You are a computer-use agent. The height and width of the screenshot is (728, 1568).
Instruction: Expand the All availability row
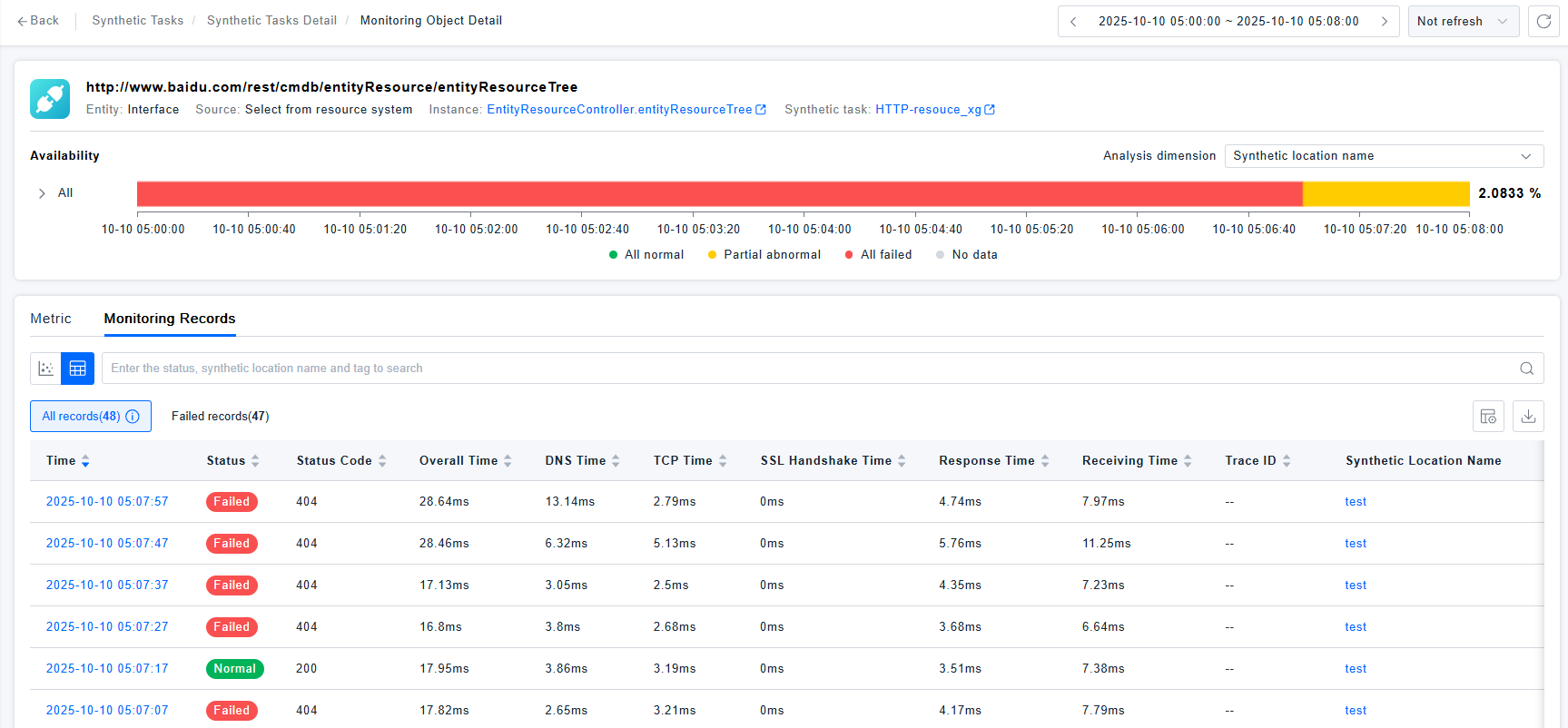(x=42, y=193)
